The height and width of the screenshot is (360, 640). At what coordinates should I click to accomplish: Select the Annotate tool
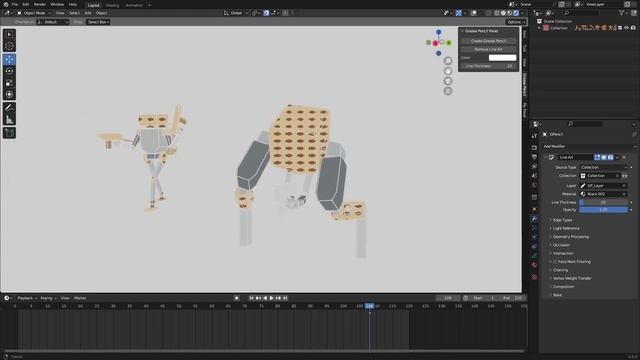(x=9, y=108)
